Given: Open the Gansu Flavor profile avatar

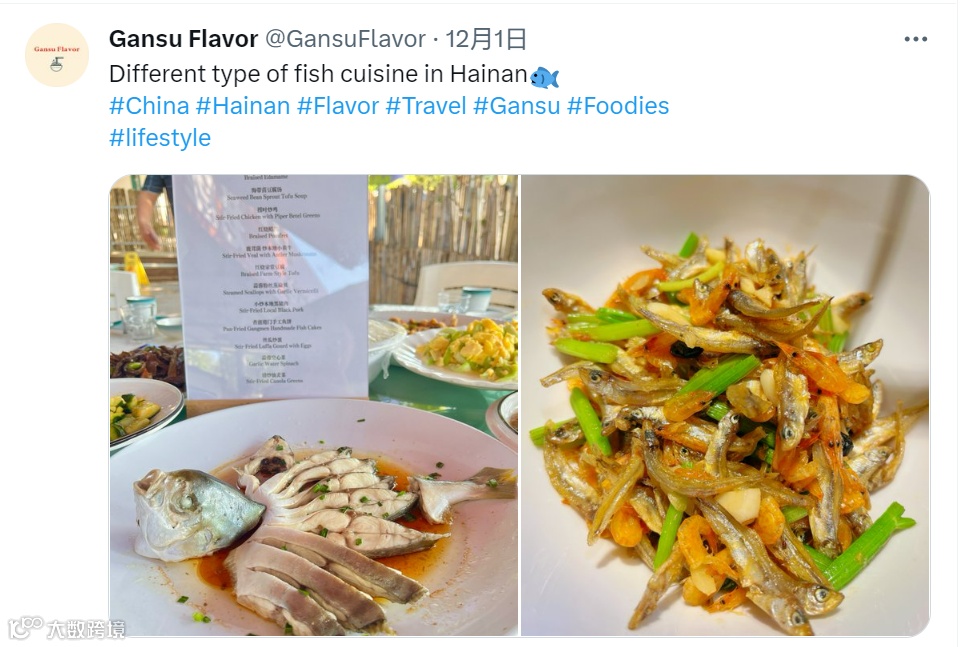Looking at the screenshot, I should click(x=56, y=55).
